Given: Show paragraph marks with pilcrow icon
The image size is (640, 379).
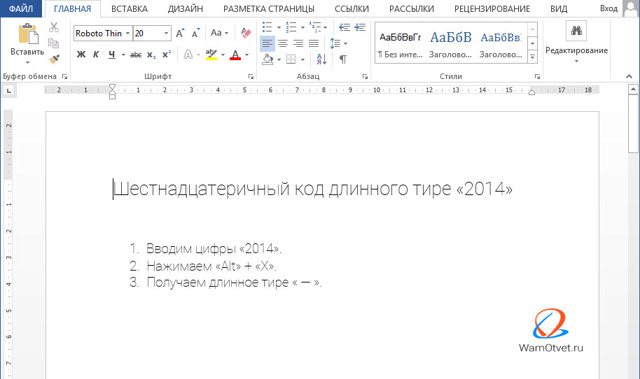Looking at the screenshot, I should (x=343, y=59).
